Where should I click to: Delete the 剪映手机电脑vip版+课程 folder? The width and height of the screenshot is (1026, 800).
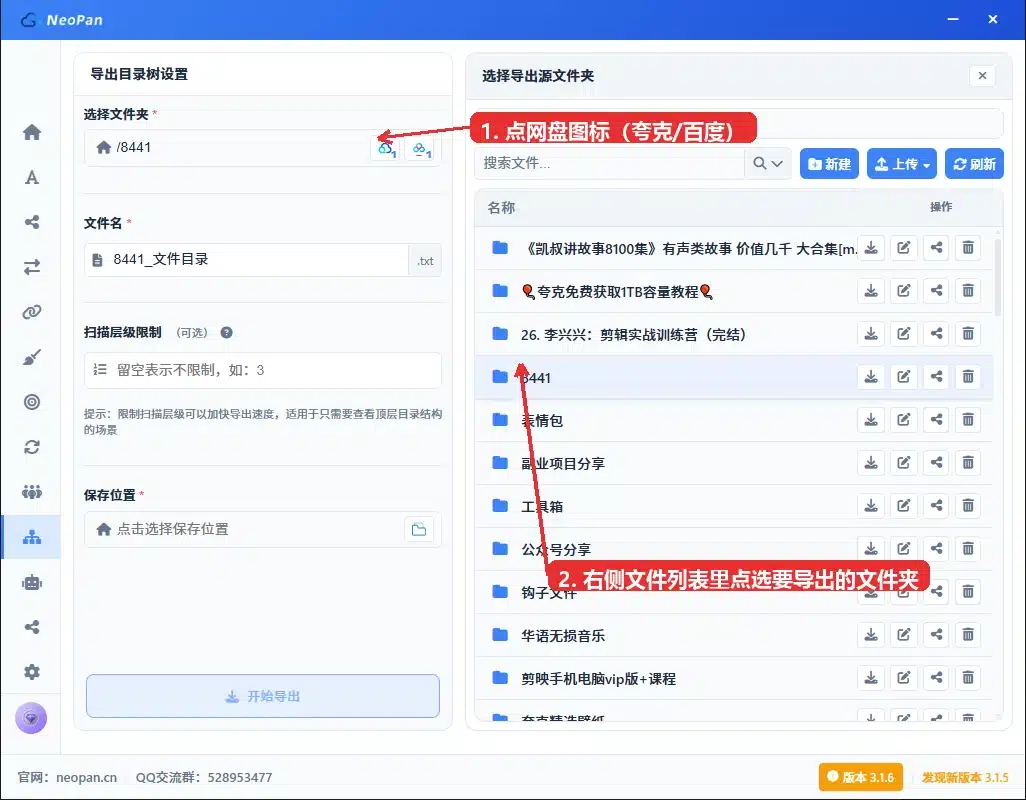(x=968, y=678)
